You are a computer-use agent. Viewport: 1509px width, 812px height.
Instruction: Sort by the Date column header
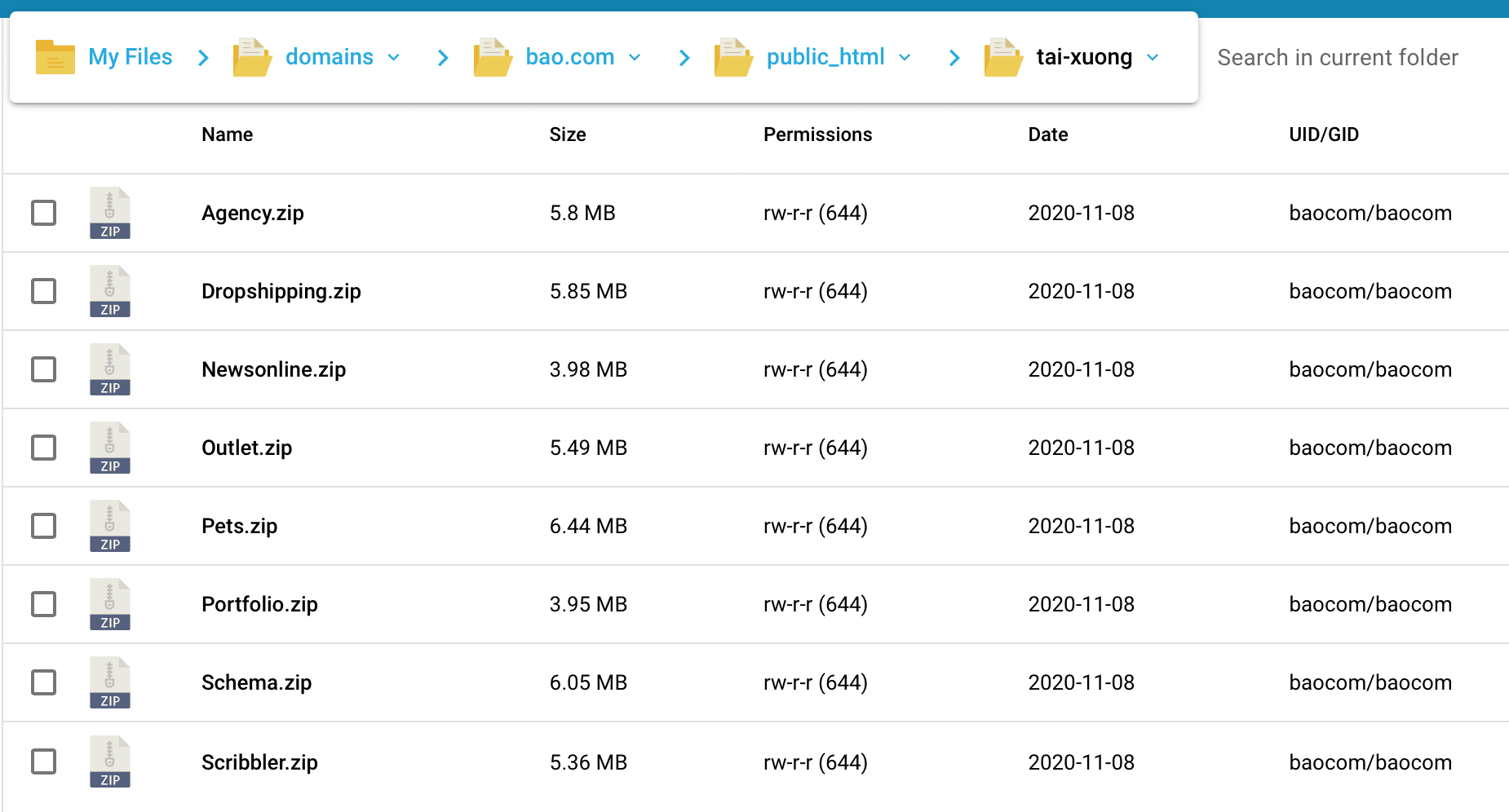tap(1047, 135)
